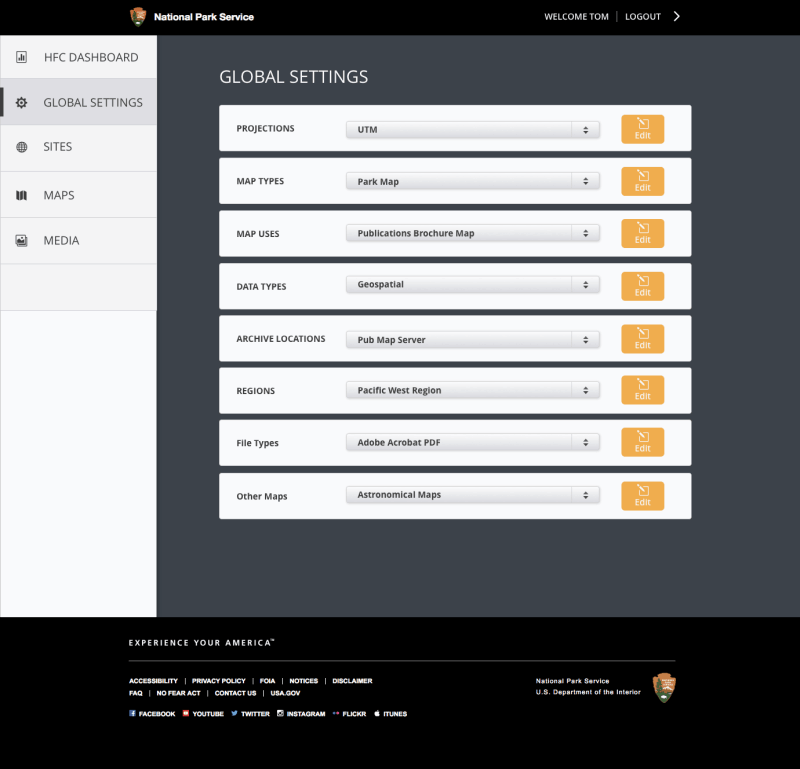Image resolution: width=800 pixels, height=769 pixels.
Task: Click the Media image icon
Action: coord(21,241)
